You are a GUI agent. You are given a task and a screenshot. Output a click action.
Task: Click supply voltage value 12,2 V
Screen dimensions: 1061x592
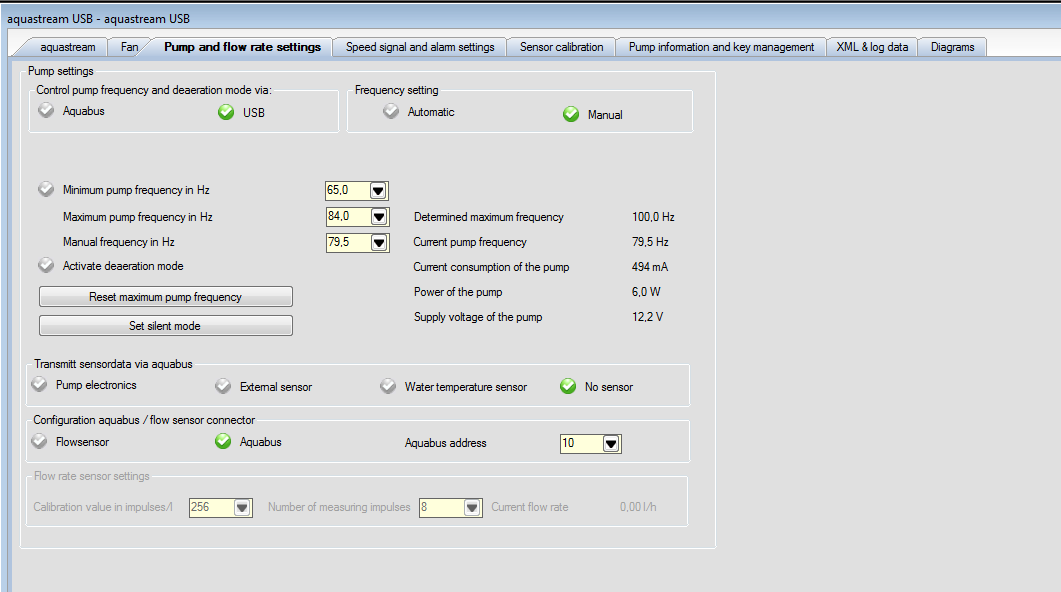648,317
